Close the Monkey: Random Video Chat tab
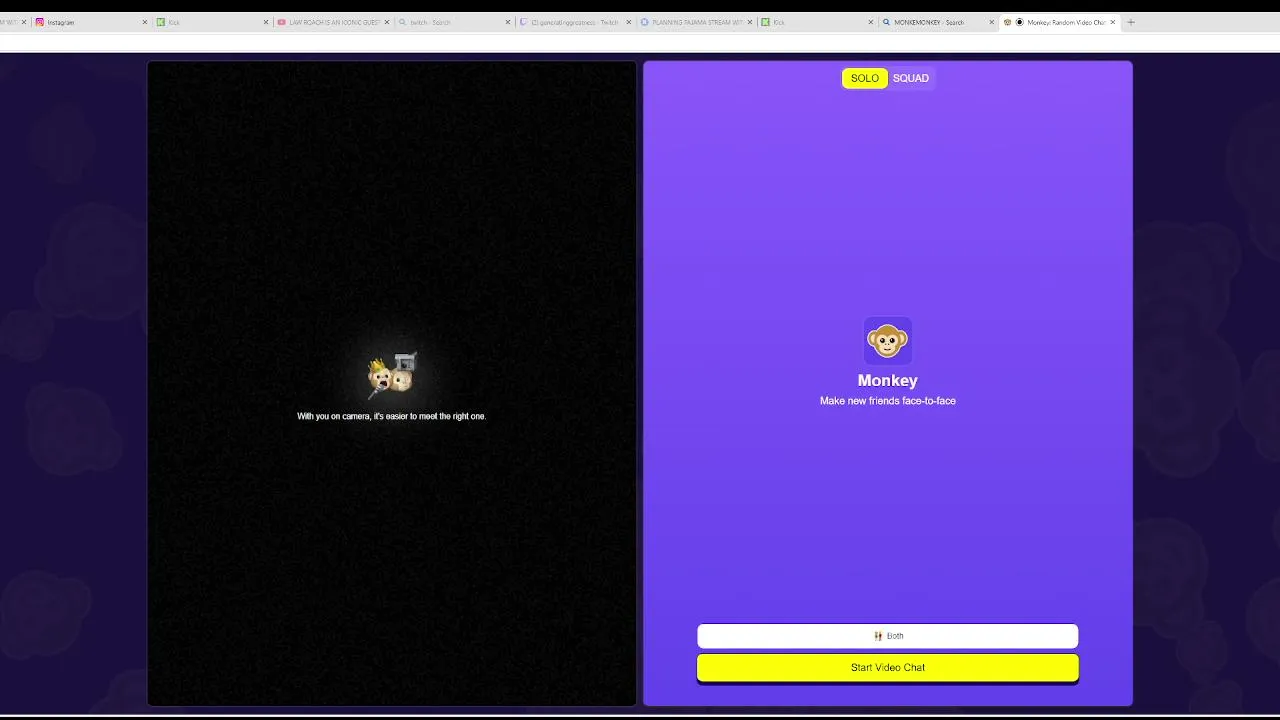This screenshot has width=1280, height=720. click(x=1113, y=22)
